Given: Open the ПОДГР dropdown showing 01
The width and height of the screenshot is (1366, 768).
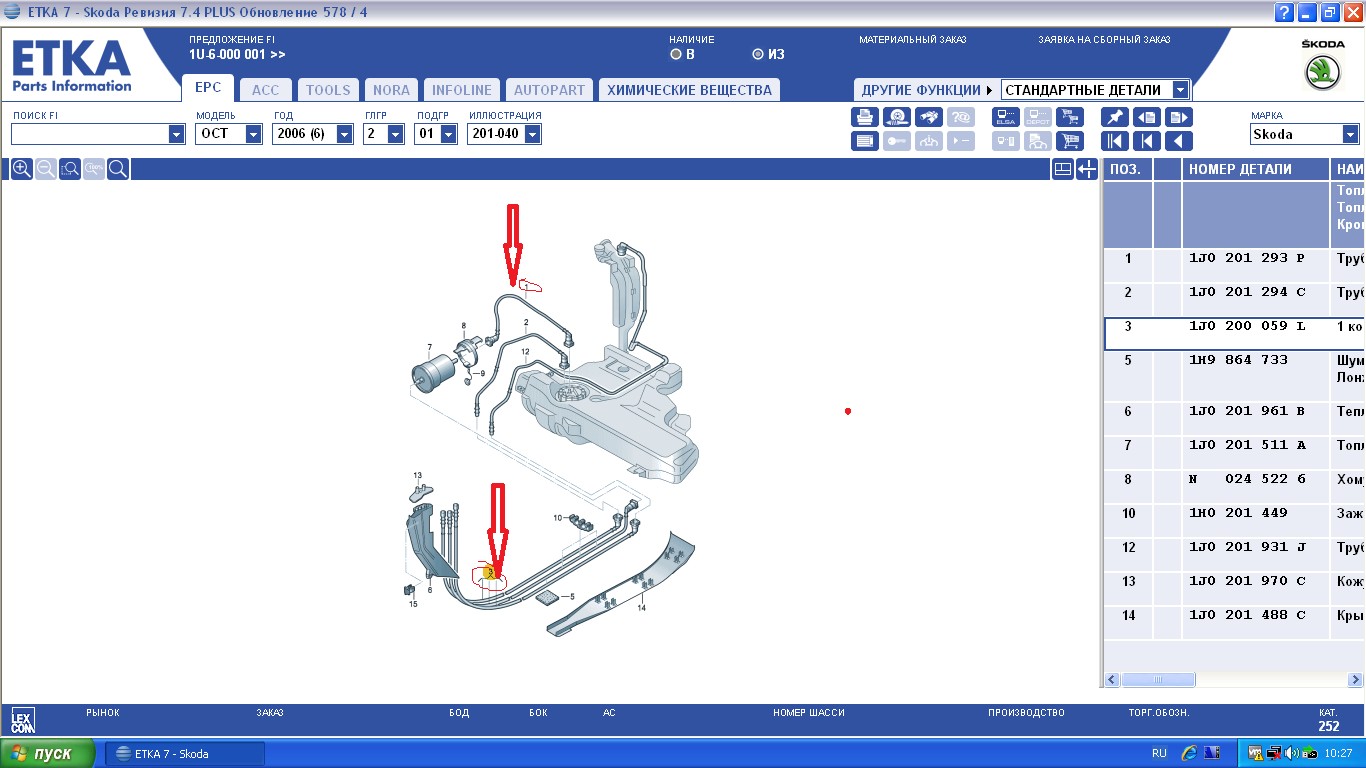Looking at the screenshot, I should (x=448, y=134).
